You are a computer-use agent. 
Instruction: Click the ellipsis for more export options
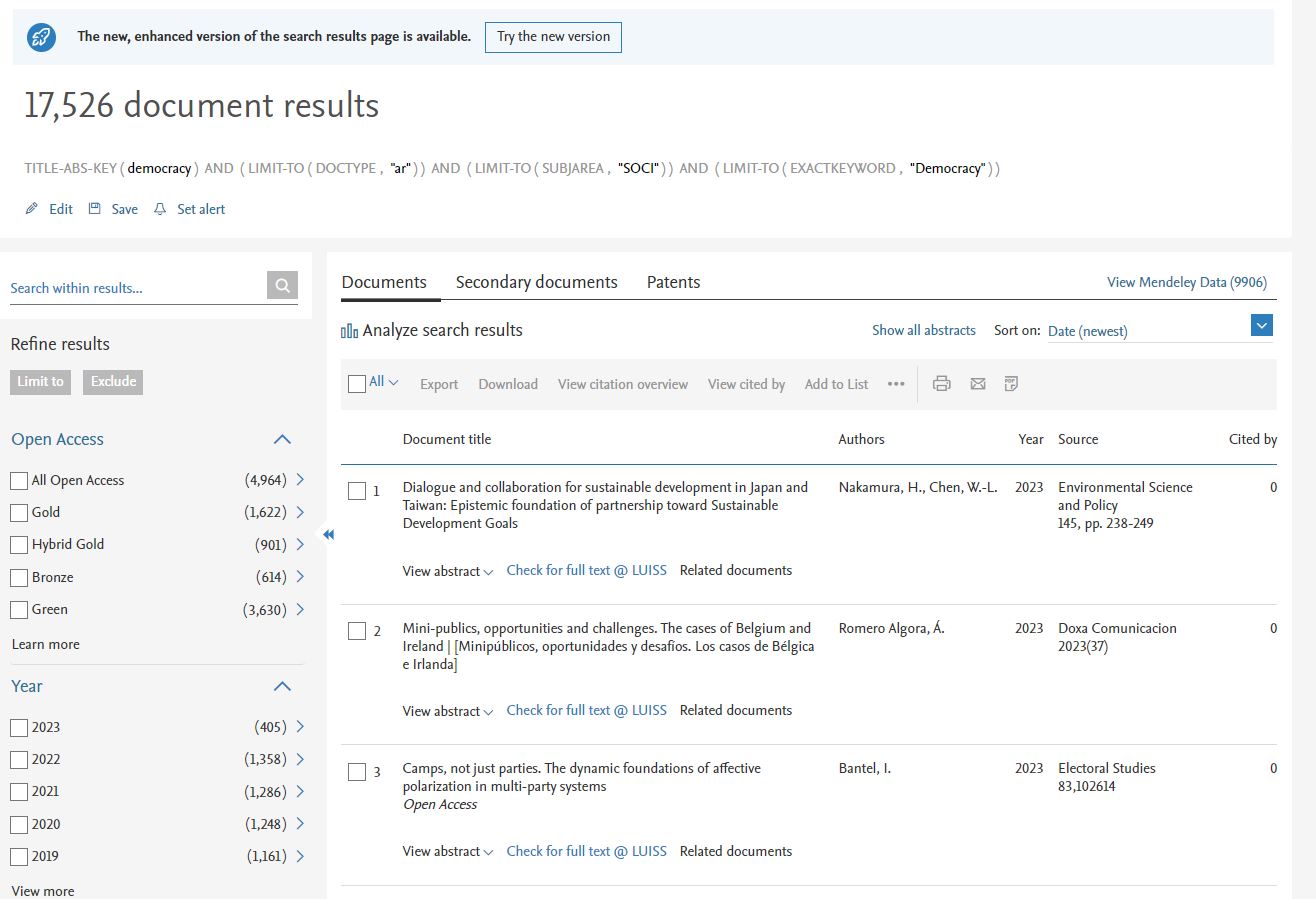coord(896,384)
